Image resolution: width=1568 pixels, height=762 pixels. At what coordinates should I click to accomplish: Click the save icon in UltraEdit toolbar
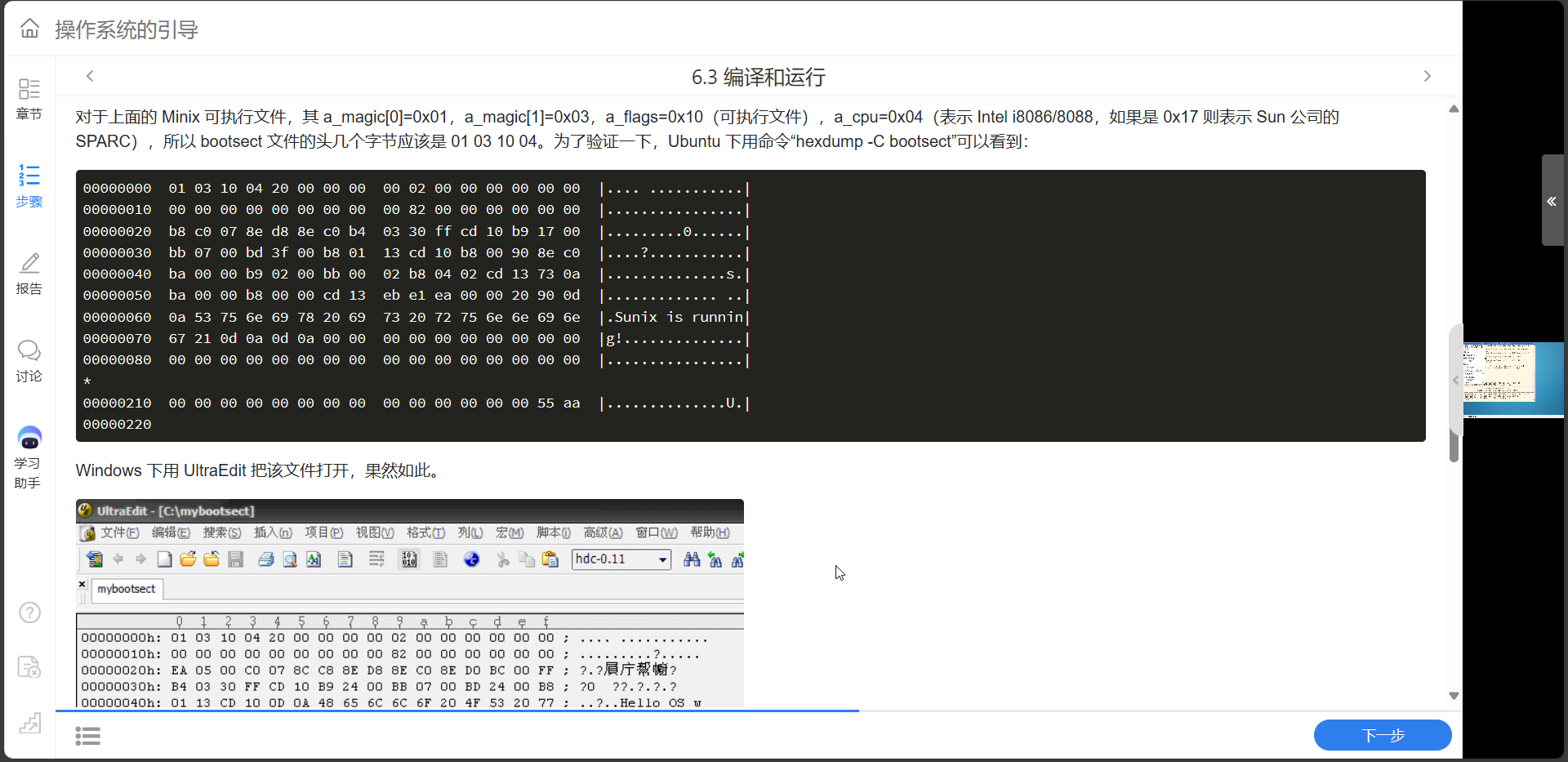pos(236,559)
